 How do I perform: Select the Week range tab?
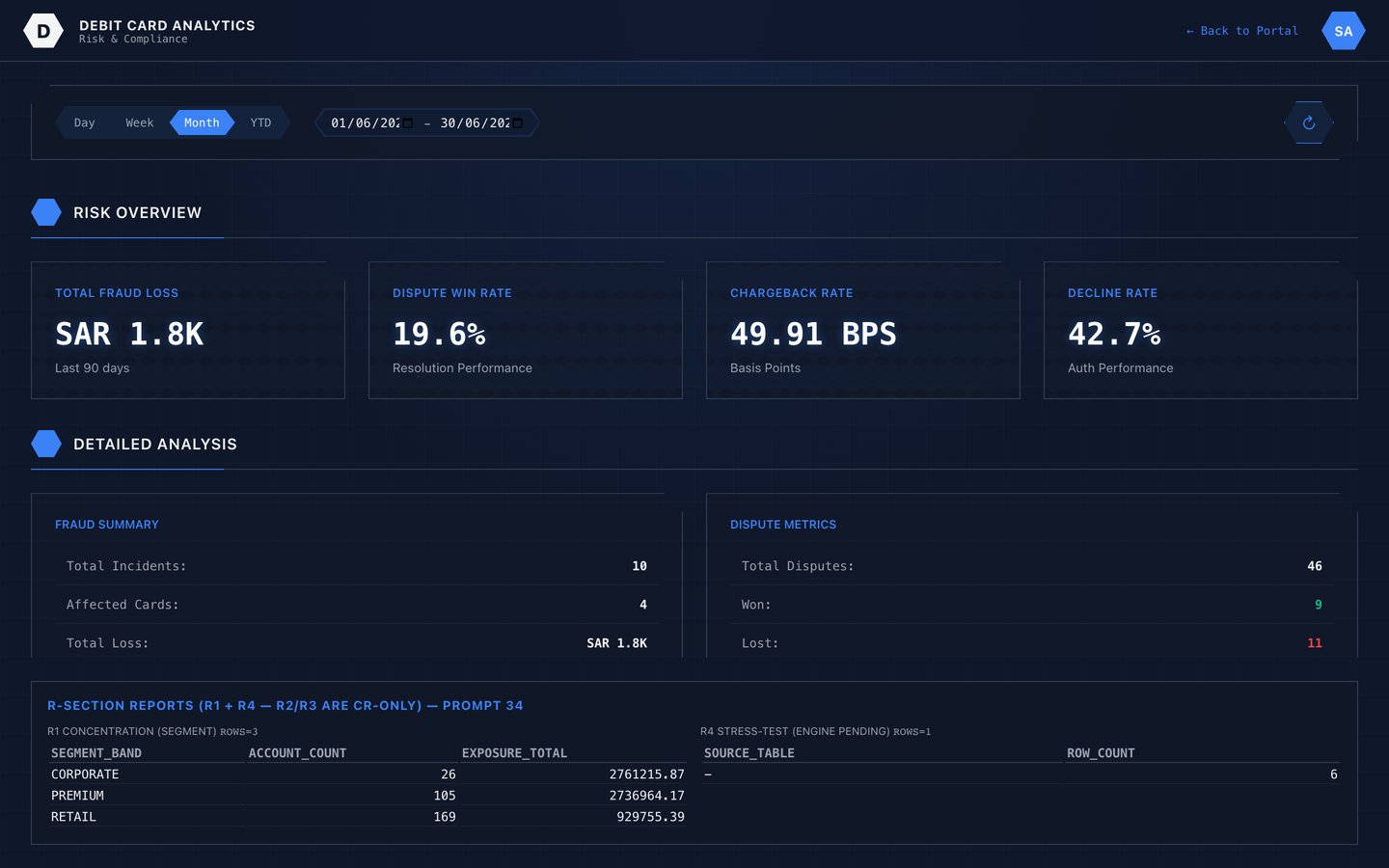pyautogui.click(x=140, y=122)
